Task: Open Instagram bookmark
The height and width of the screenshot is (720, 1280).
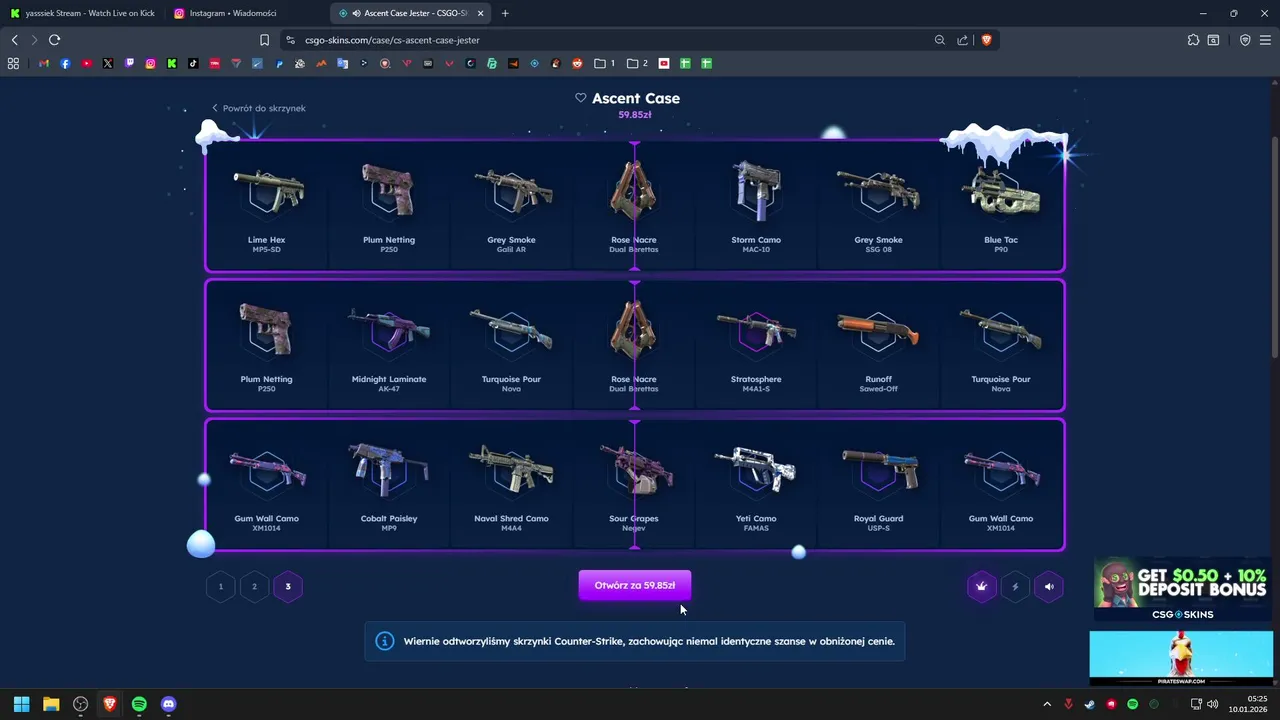Action: point(151,63)
